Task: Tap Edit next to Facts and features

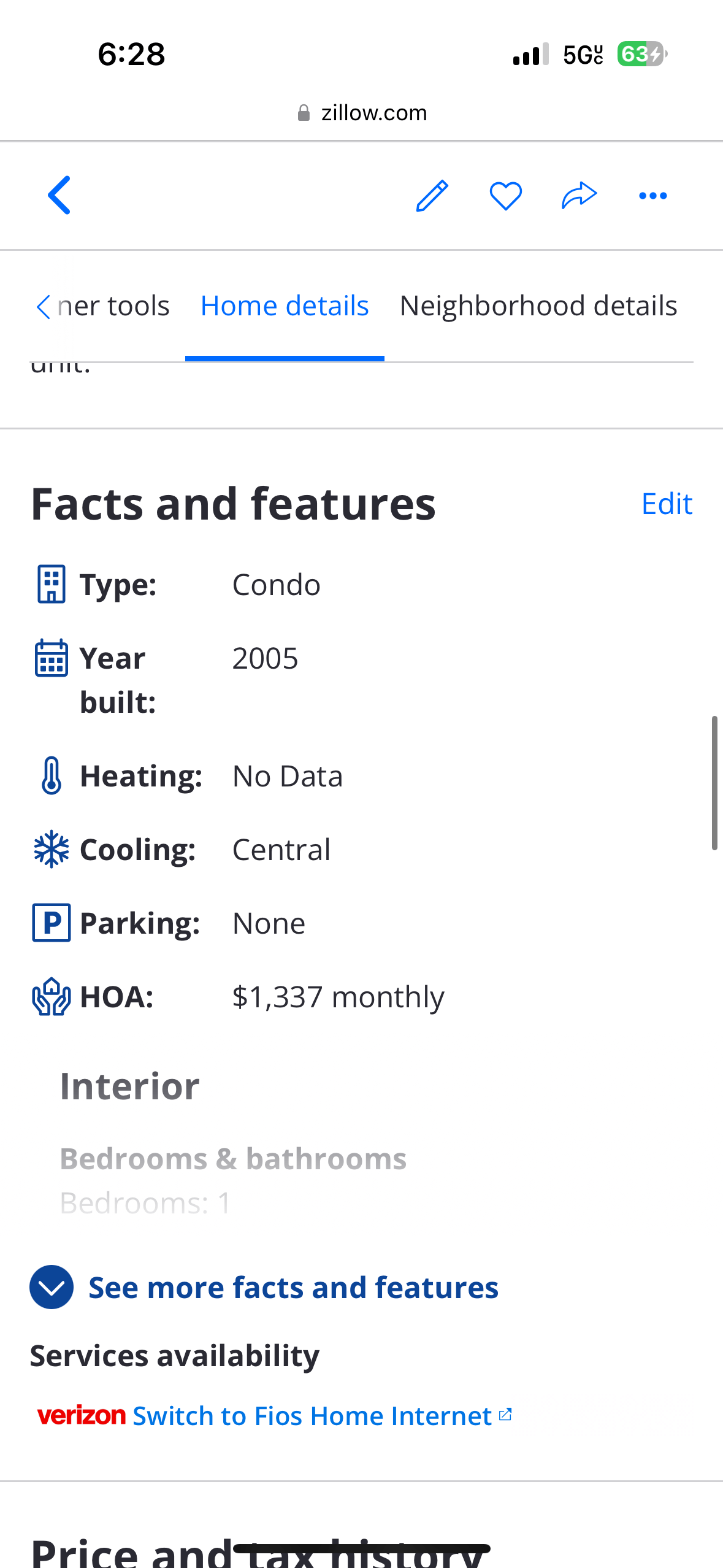Action: coord(667,504)
